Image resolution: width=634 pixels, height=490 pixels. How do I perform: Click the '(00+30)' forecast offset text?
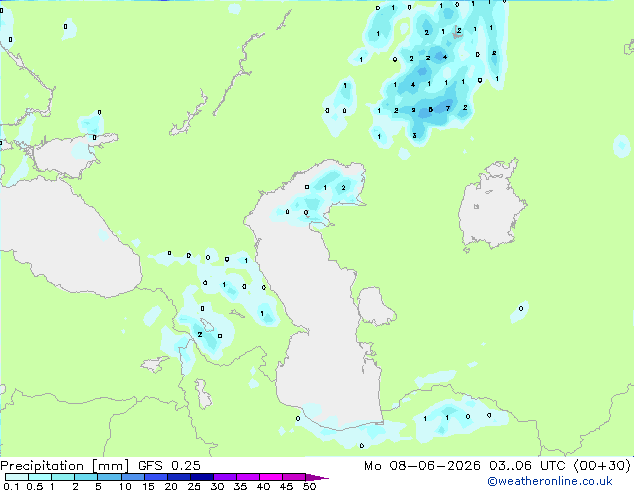[602, 466]
